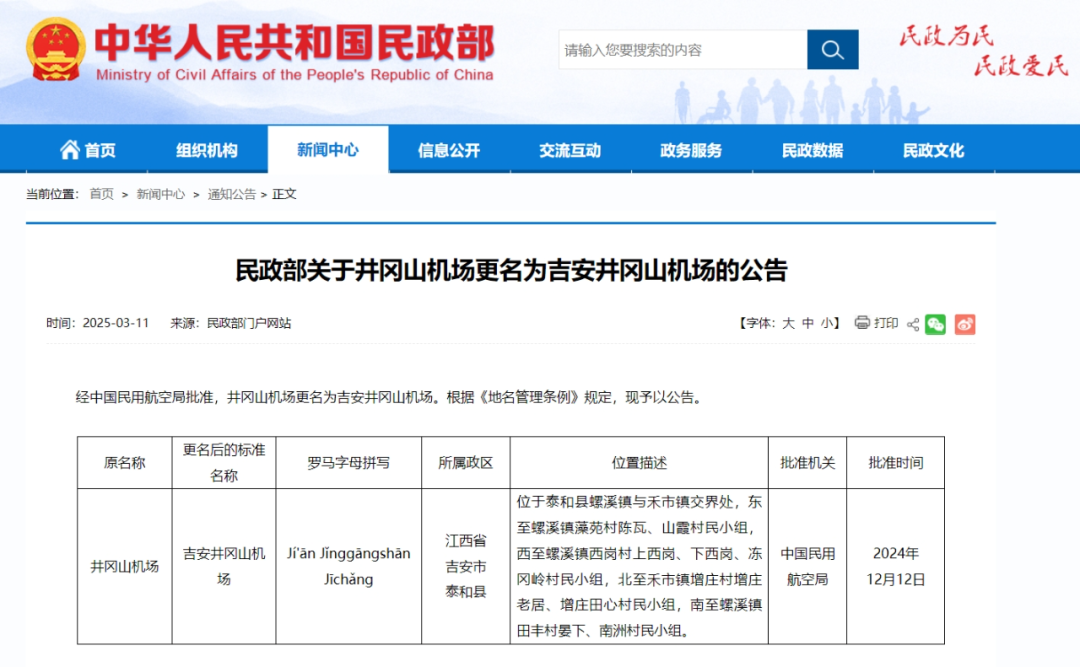This screenshot has width=1080, height=667.
Task: Click table header 罗马字母拼写
Action: pyautogui.click(x=349, y=463)
